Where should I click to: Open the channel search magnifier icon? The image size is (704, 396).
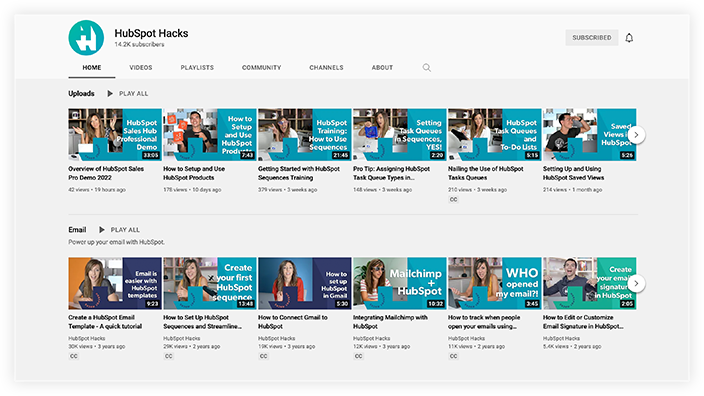point(427,67)
